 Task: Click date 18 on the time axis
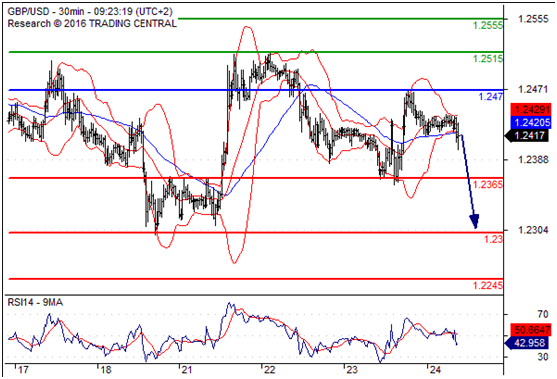(105, 370)
